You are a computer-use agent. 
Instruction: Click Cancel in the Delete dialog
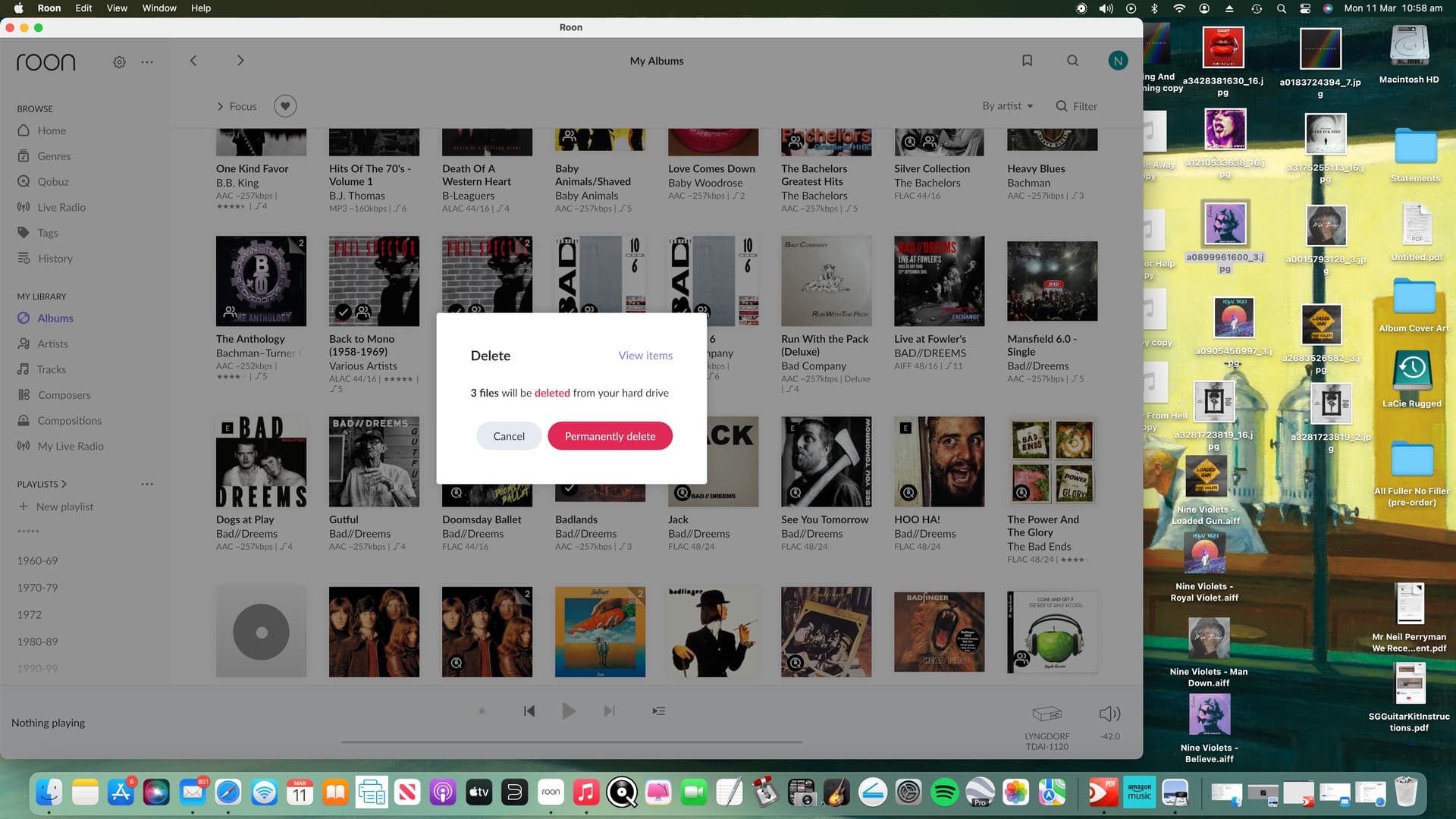tap(509, 436)
